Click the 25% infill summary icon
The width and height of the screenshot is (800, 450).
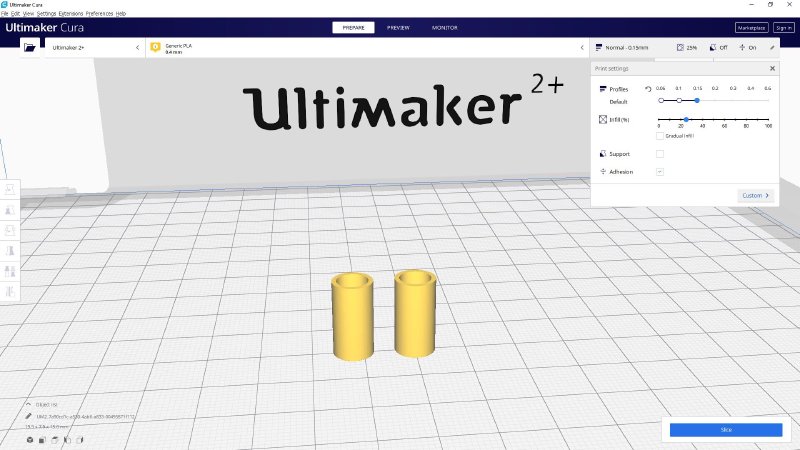tap(680, 47)
